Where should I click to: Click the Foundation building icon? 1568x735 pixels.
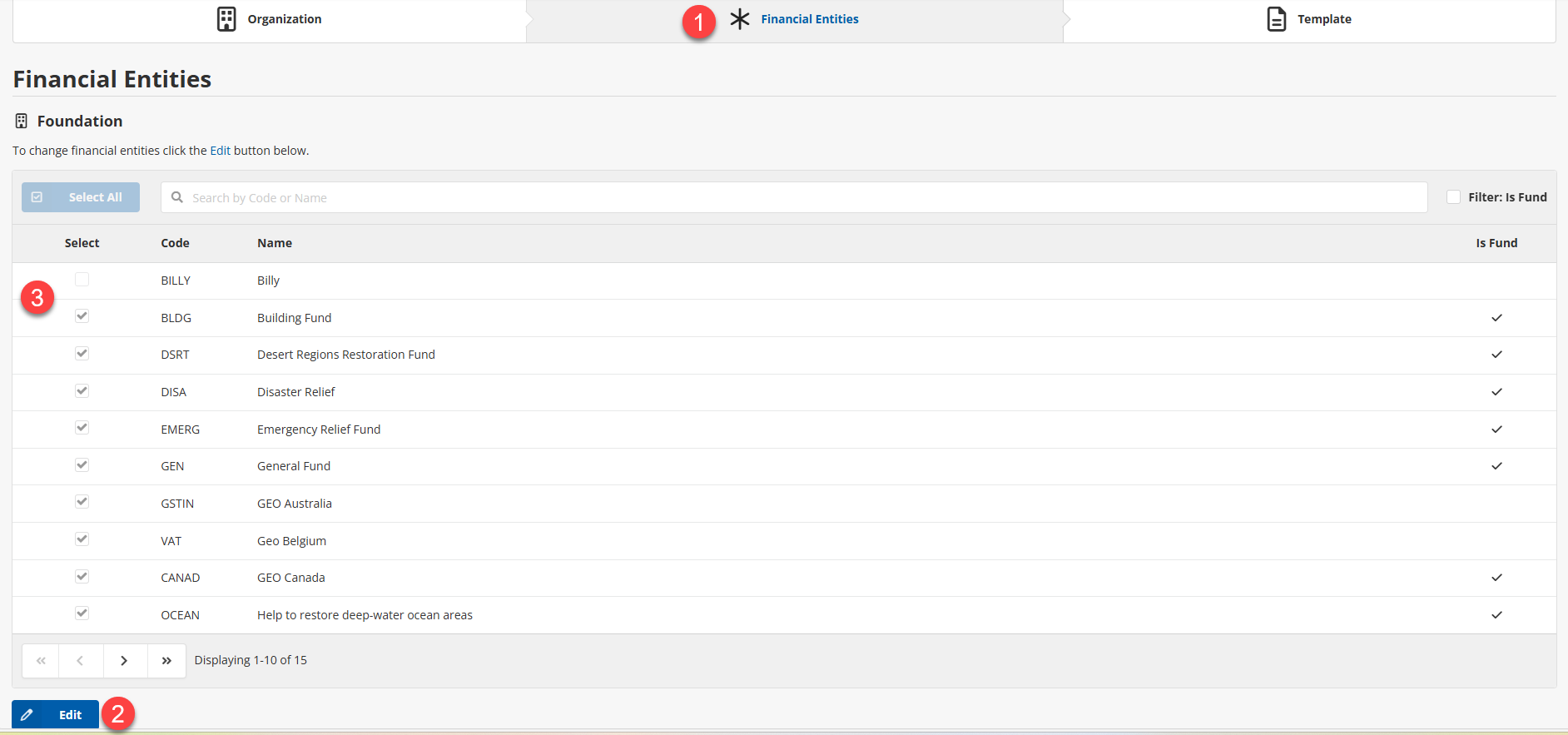22,122
